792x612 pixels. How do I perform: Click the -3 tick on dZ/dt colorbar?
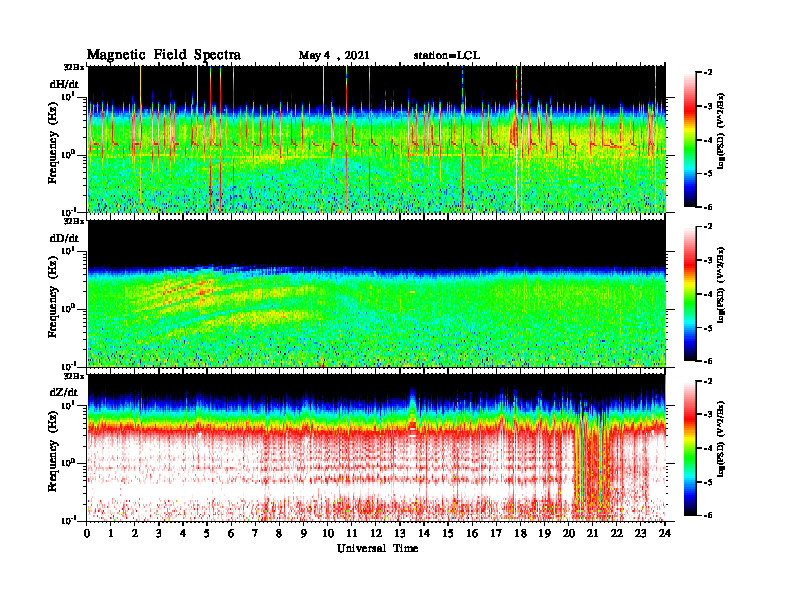(x=709, y=415)
